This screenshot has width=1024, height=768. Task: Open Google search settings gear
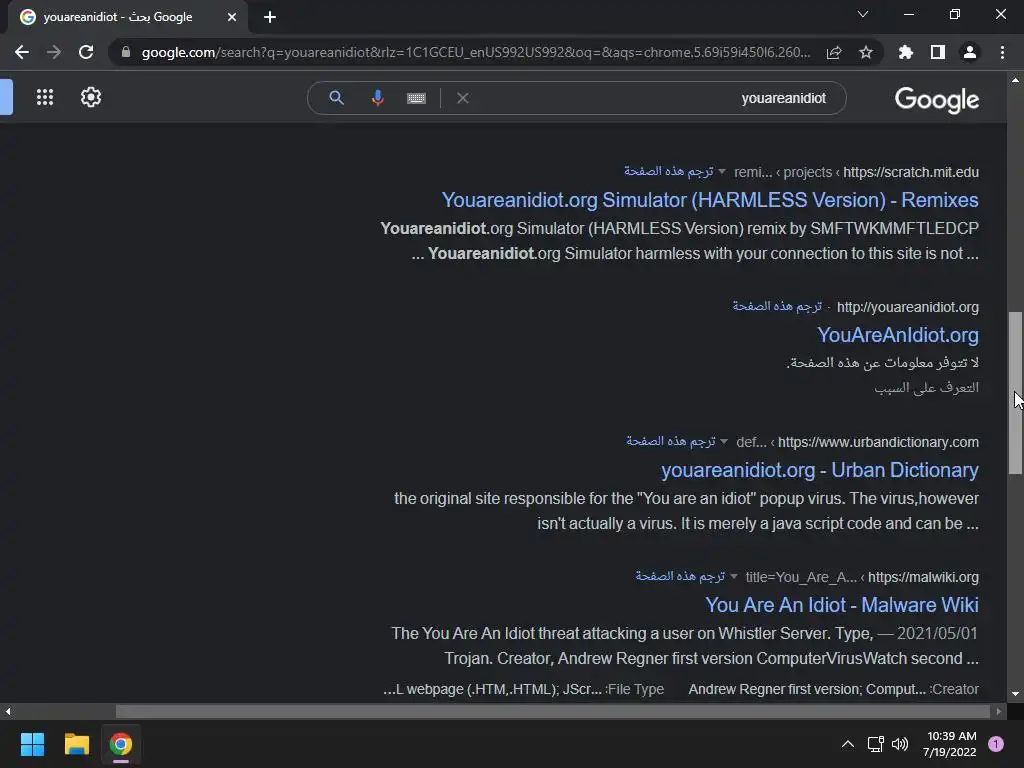click(91, 97)
